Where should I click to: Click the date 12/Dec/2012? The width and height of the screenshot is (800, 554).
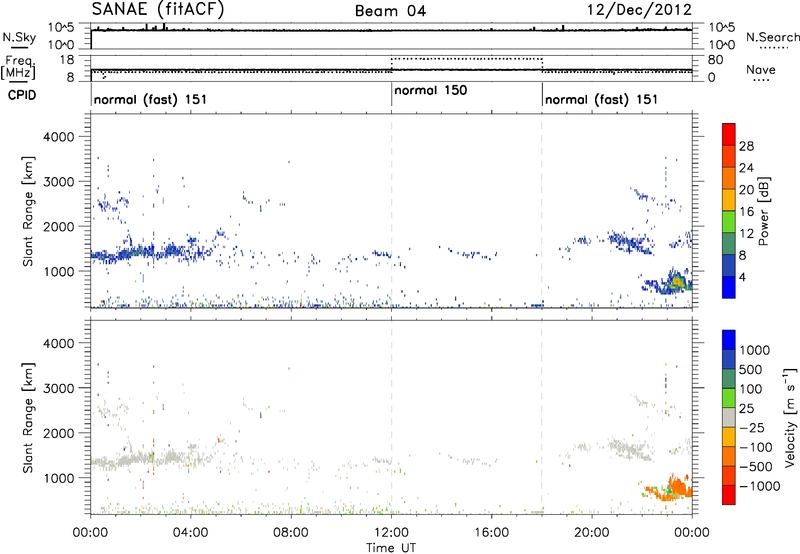coord(639,10)
